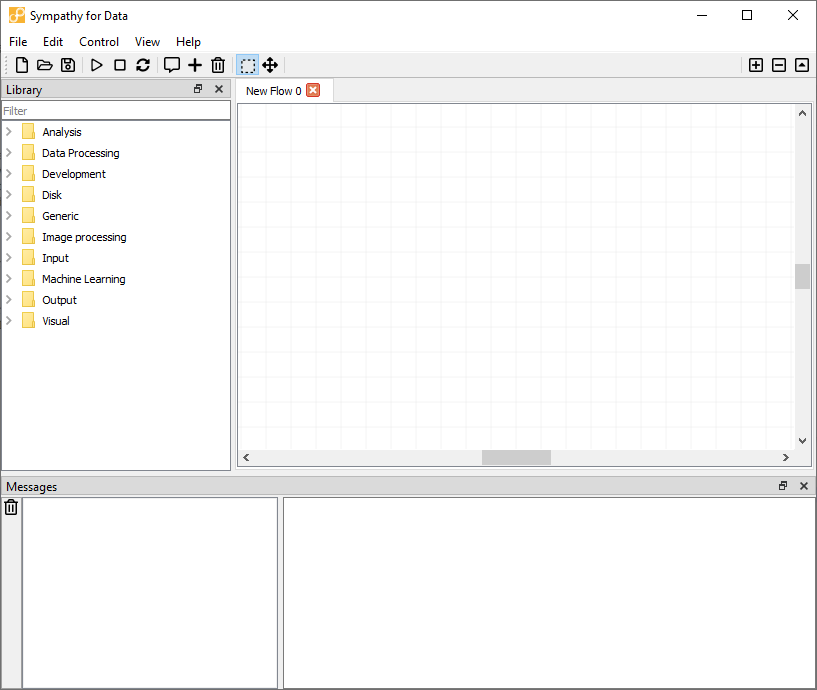Insert a text field using speech bubble icon
Screen dimensions: 817x690
(171, 65)
